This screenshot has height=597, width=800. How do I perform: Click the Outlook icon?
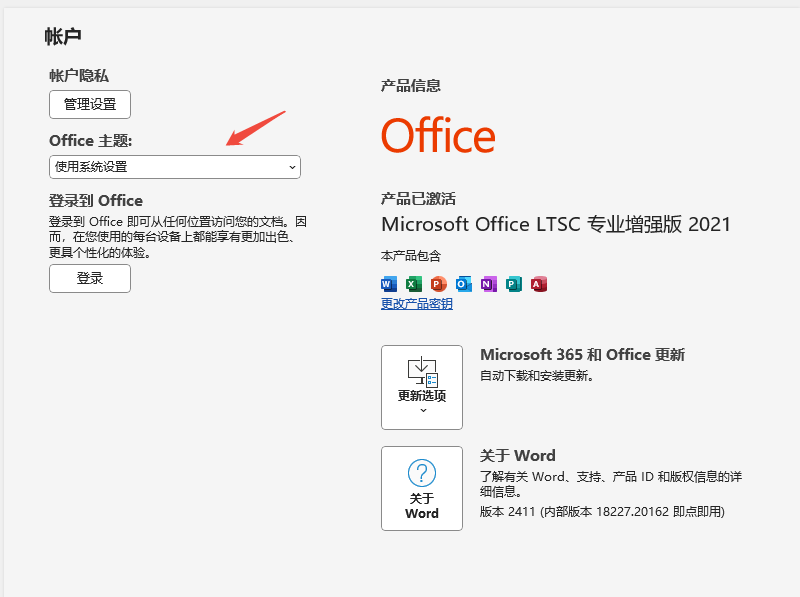462,284
